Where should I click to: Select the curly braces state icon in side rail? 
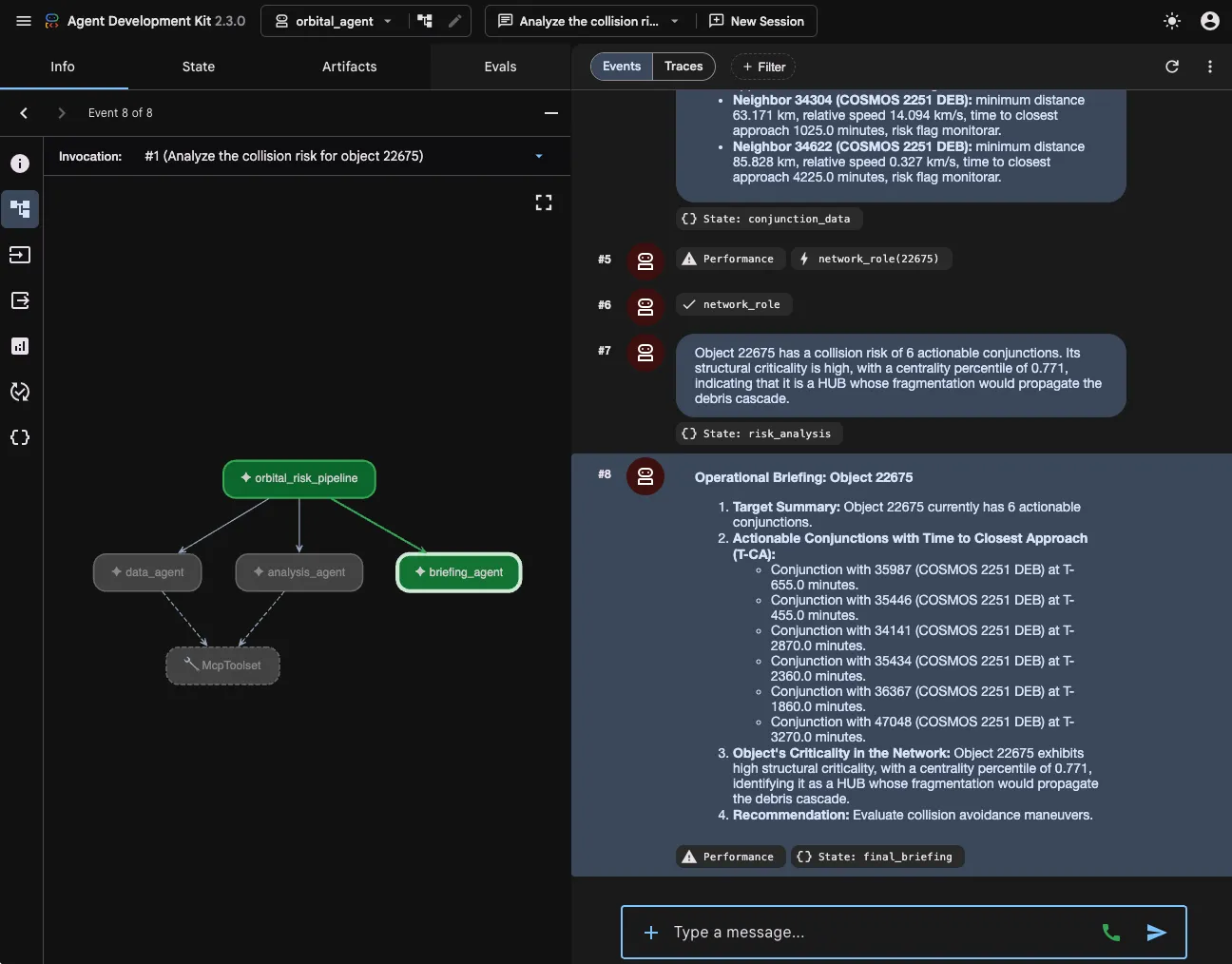coord(20,437)
